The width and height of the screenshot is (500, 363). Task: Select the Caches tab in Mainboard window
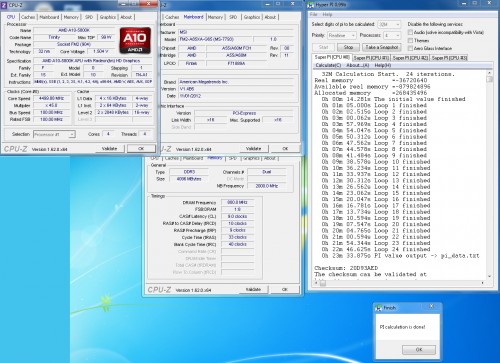click(172, 17)
